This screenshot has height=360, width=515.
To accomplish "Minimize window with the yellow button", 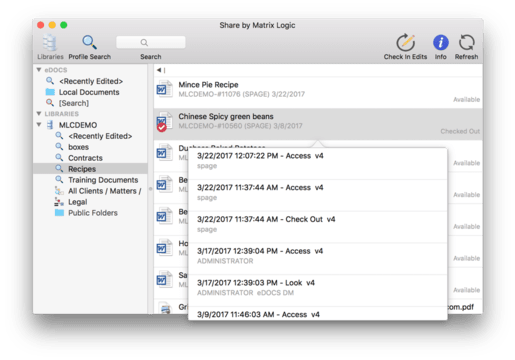I will 52,25.
